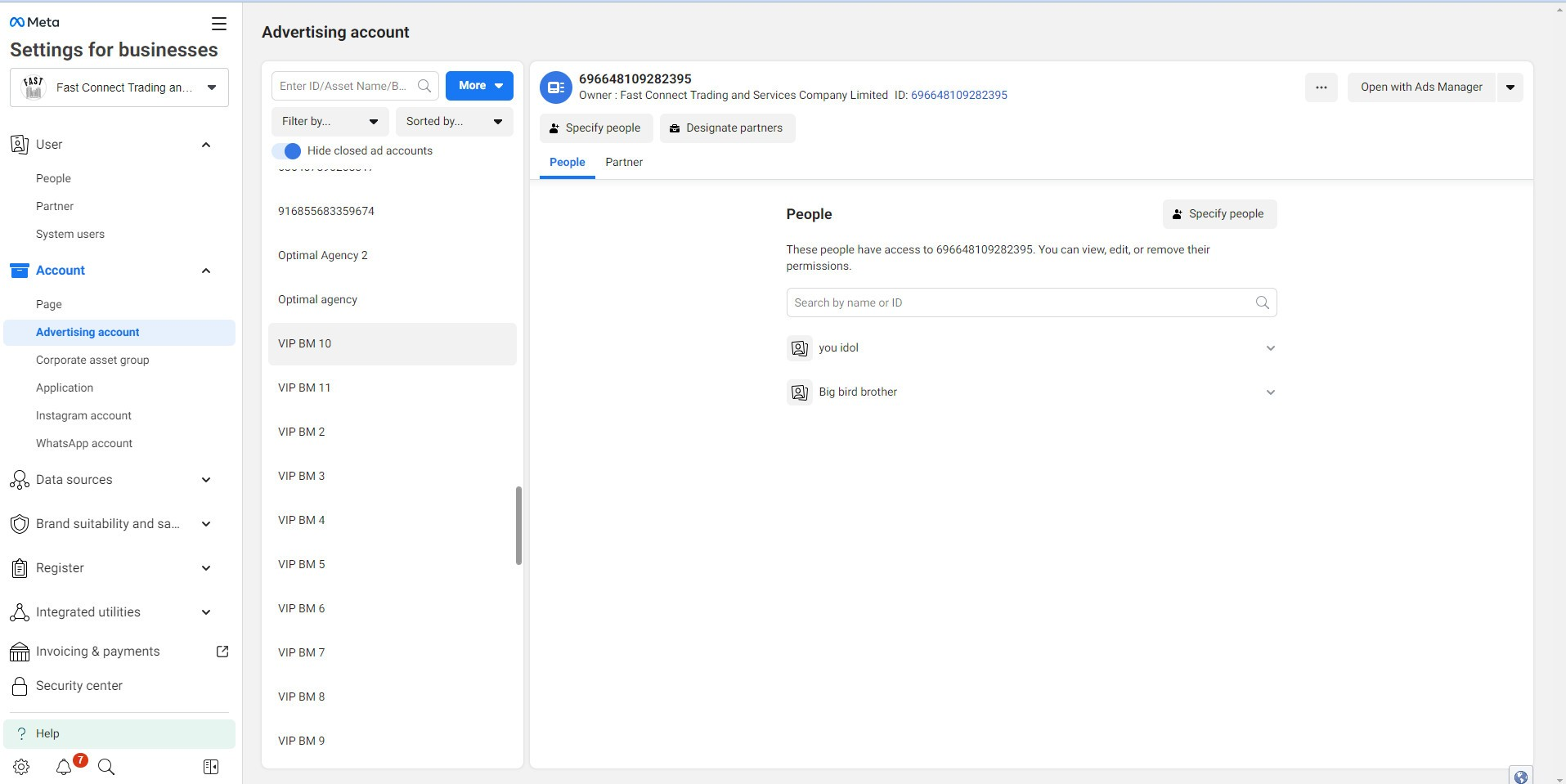
Task: Click the Invoicing & payments bank icon
Action: point(20,652)
